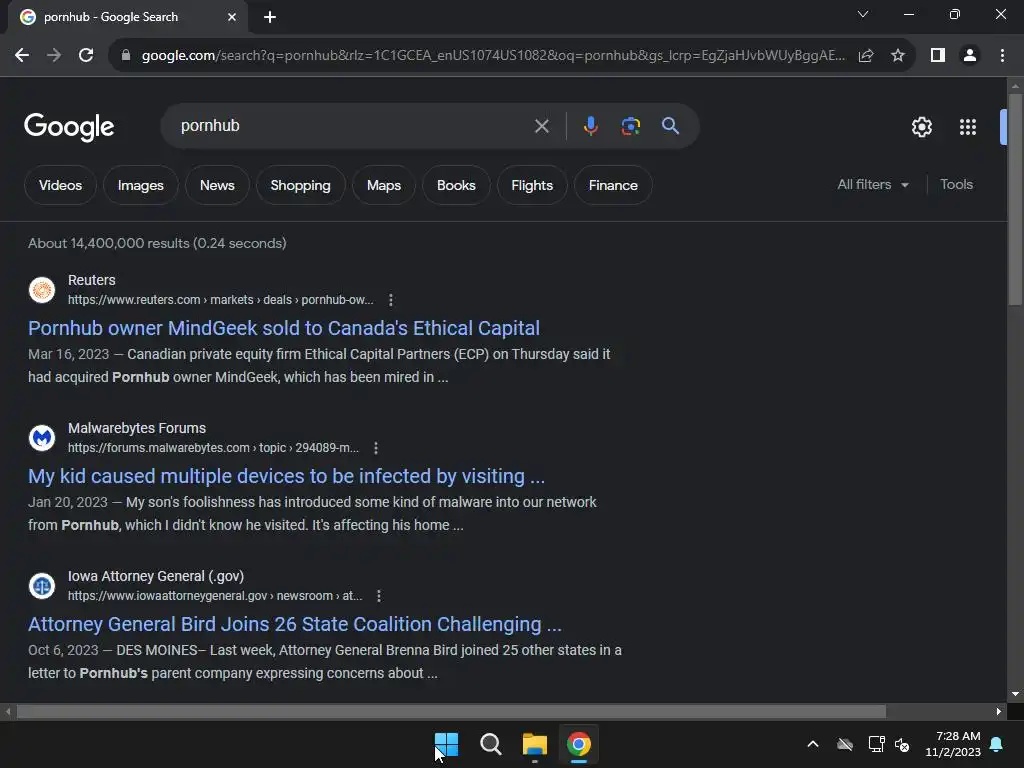Open the notifications bell

tap(997, 744)
